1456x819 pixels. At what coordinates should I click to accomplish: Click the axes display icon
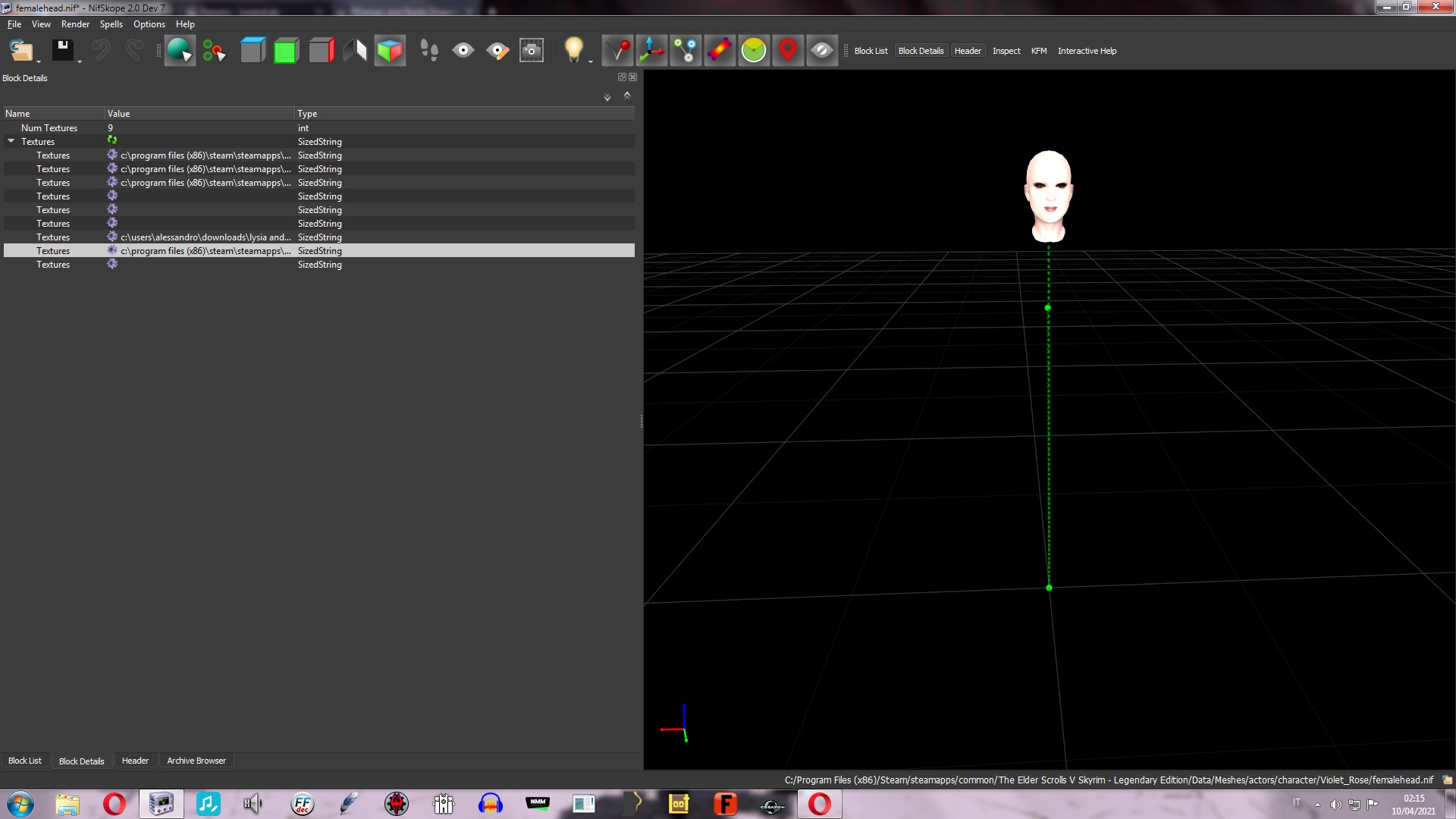tap(651, 51)
